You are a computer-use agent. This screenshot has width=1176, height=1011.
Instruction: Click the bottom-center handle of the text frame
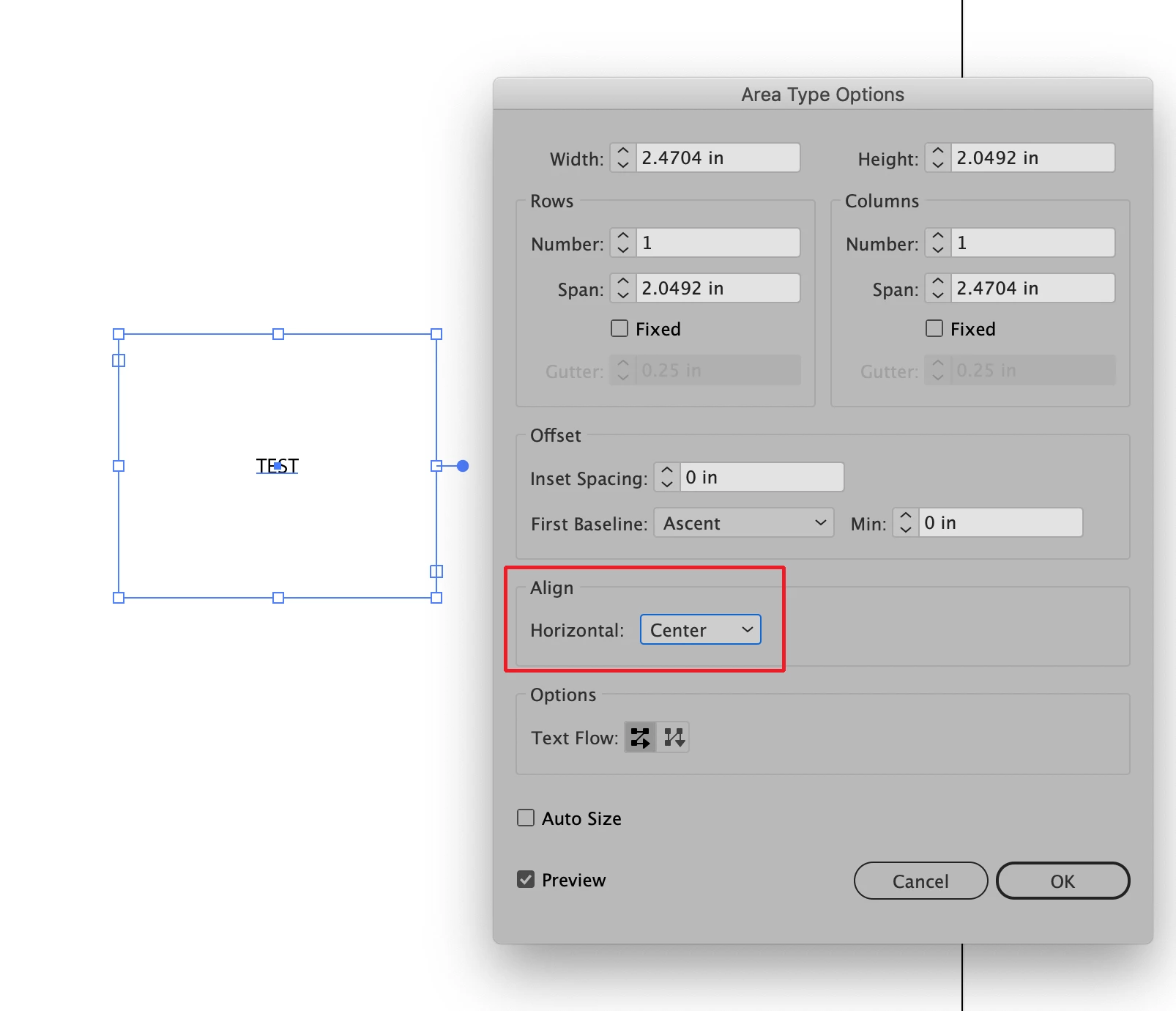click(278, 598)
